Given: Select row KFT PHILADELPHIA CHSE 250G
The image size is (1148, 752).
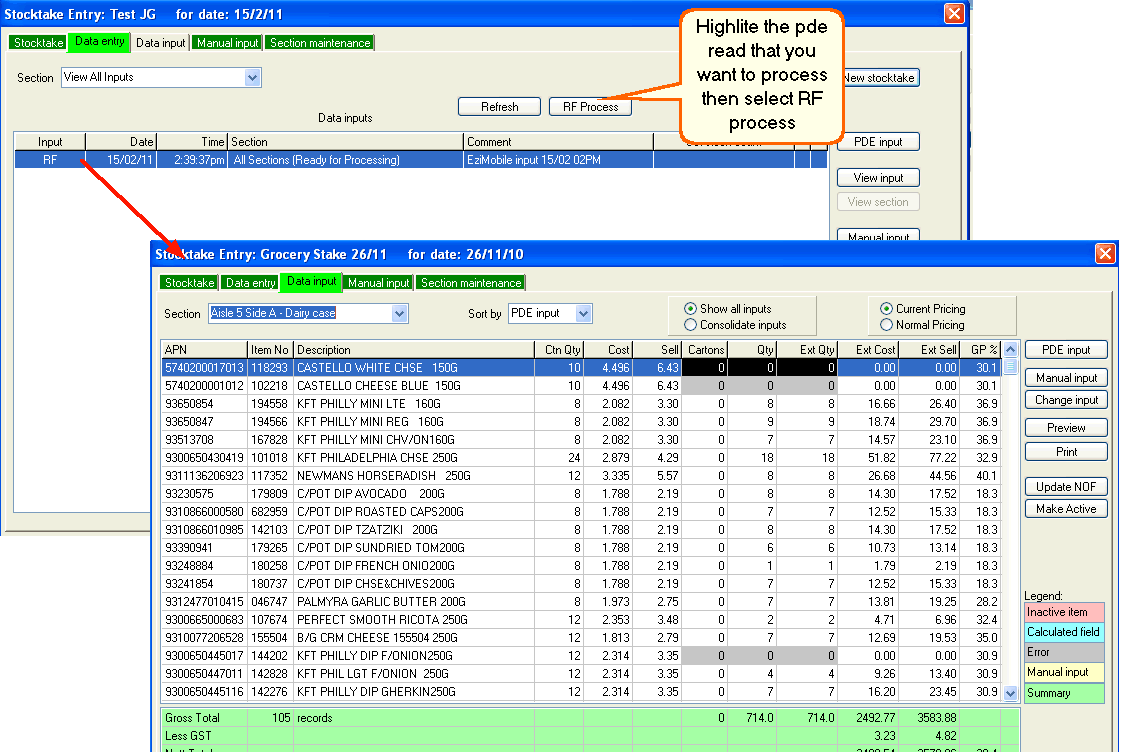Looking at the screenshot, I should coord(581,458).
